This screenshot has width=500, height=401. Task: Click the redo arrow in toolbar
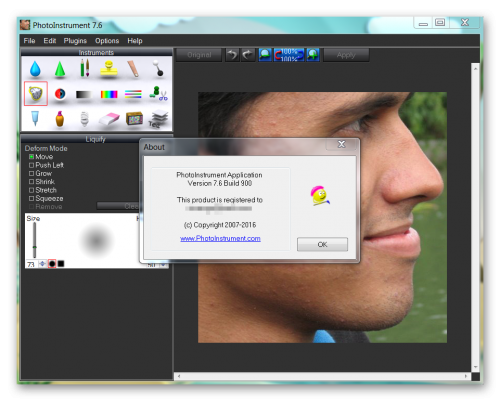[x=248, y=55]
